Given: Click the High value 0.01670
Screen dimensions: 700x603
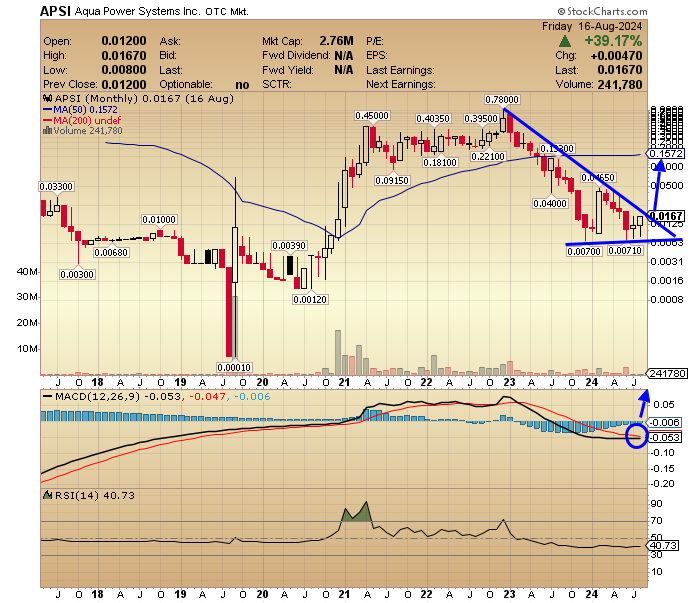Looking at the screenshot, I should 124,56.
